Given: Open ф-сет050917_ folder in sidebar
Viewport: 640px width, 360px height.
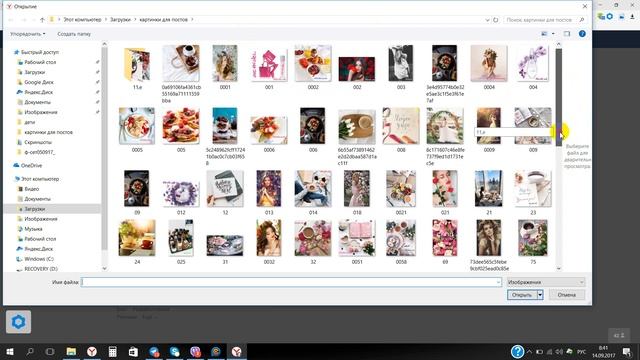Looking at the screenshot, I should coord(39,152).
